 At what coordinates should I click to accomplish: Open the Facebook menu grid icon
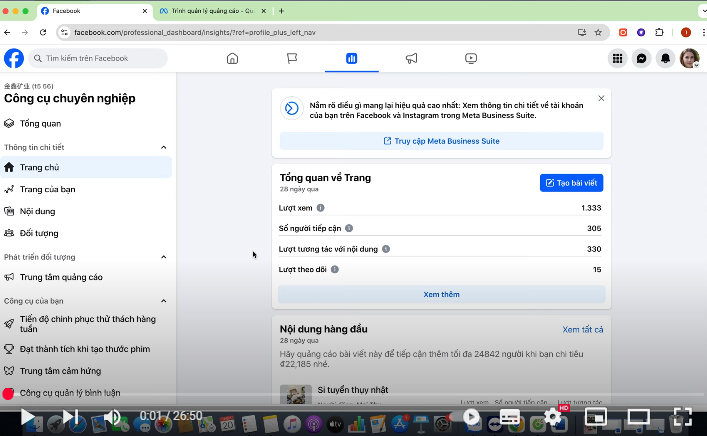tap(617, 59)
